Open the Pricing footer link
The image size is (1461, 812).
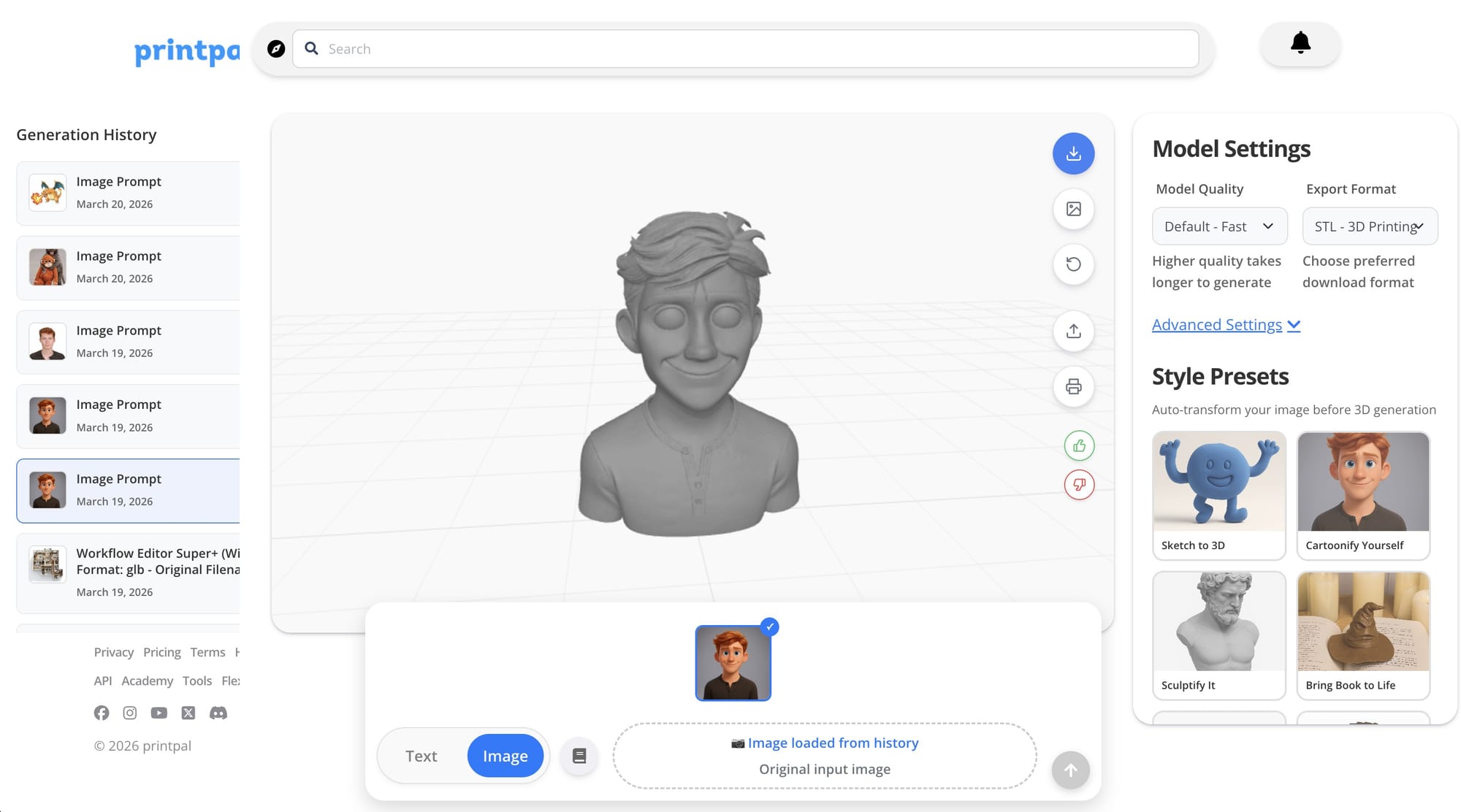pos(161,652)
